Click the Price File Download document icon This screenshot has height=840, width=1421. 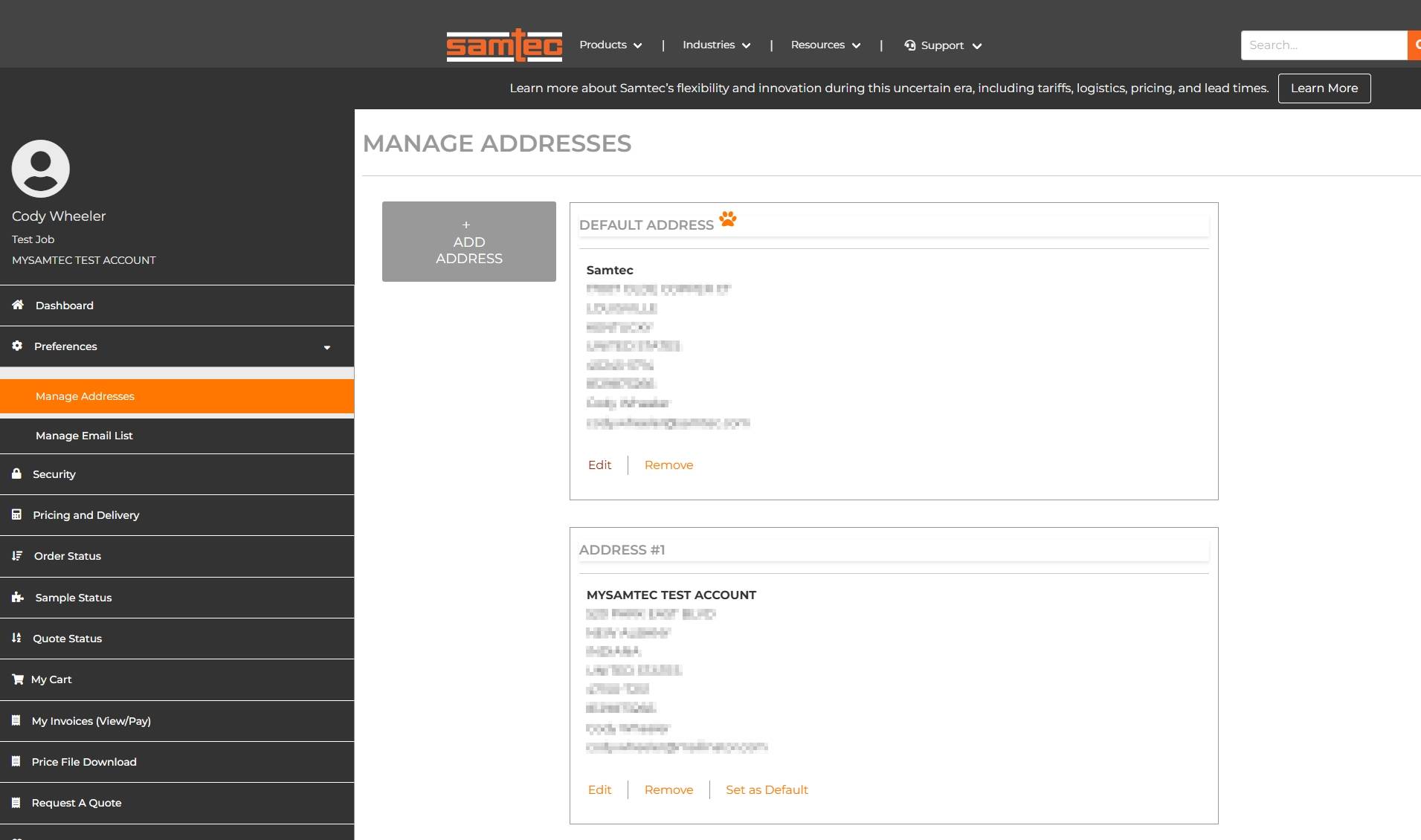coord(16,761)
